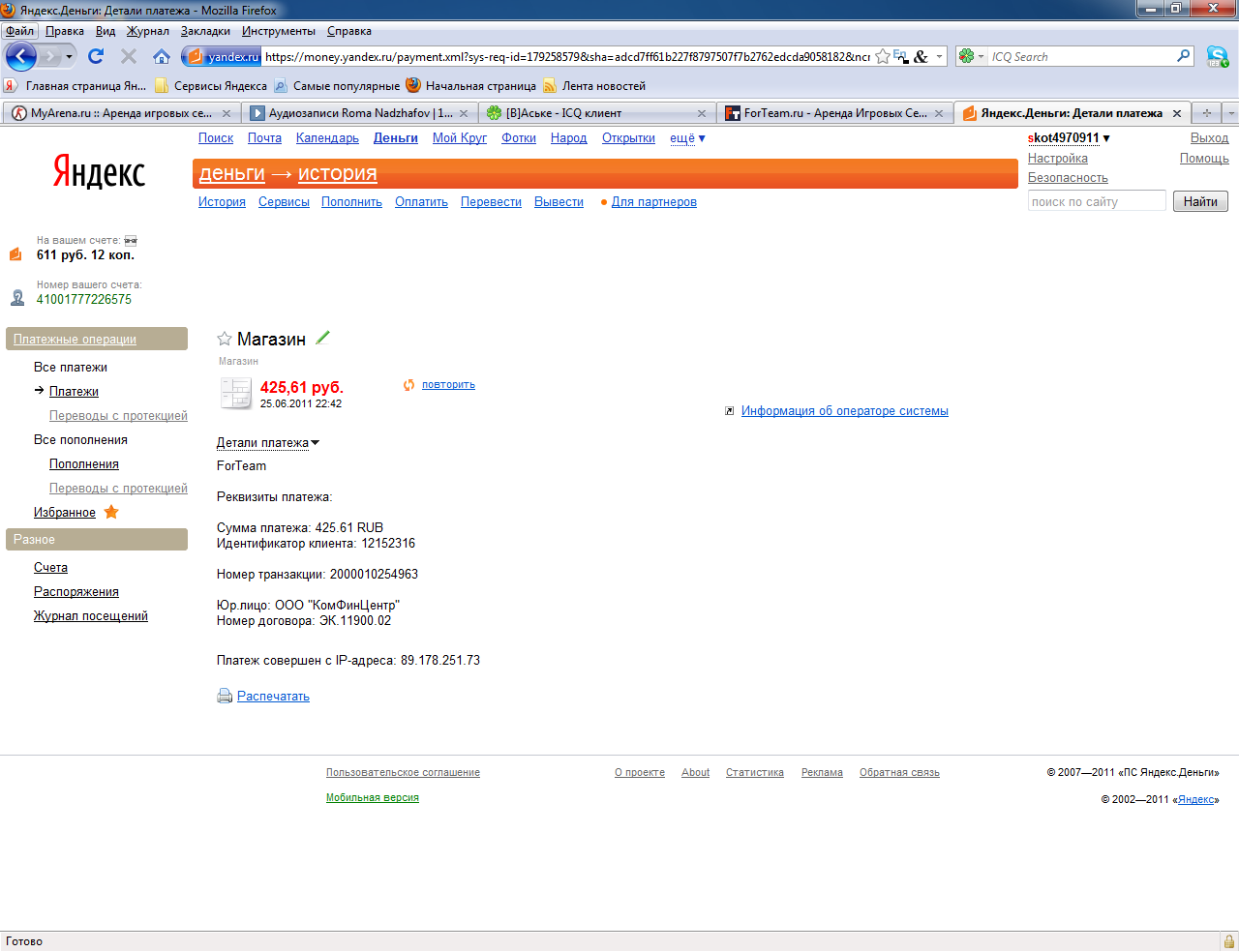Open Информация об операторе системы link

pos(845,411)
